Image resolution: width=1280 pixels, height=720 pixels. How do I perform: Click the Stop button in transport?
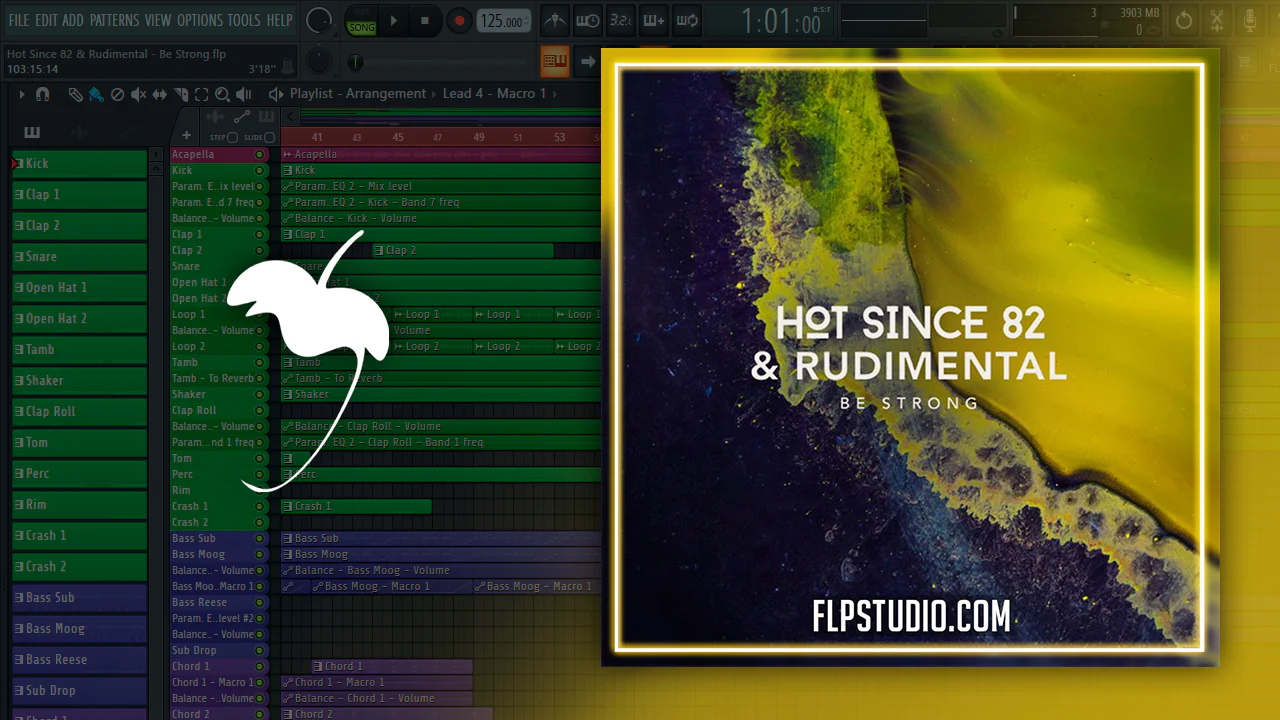pyautogui.click(x=425, y=20)
